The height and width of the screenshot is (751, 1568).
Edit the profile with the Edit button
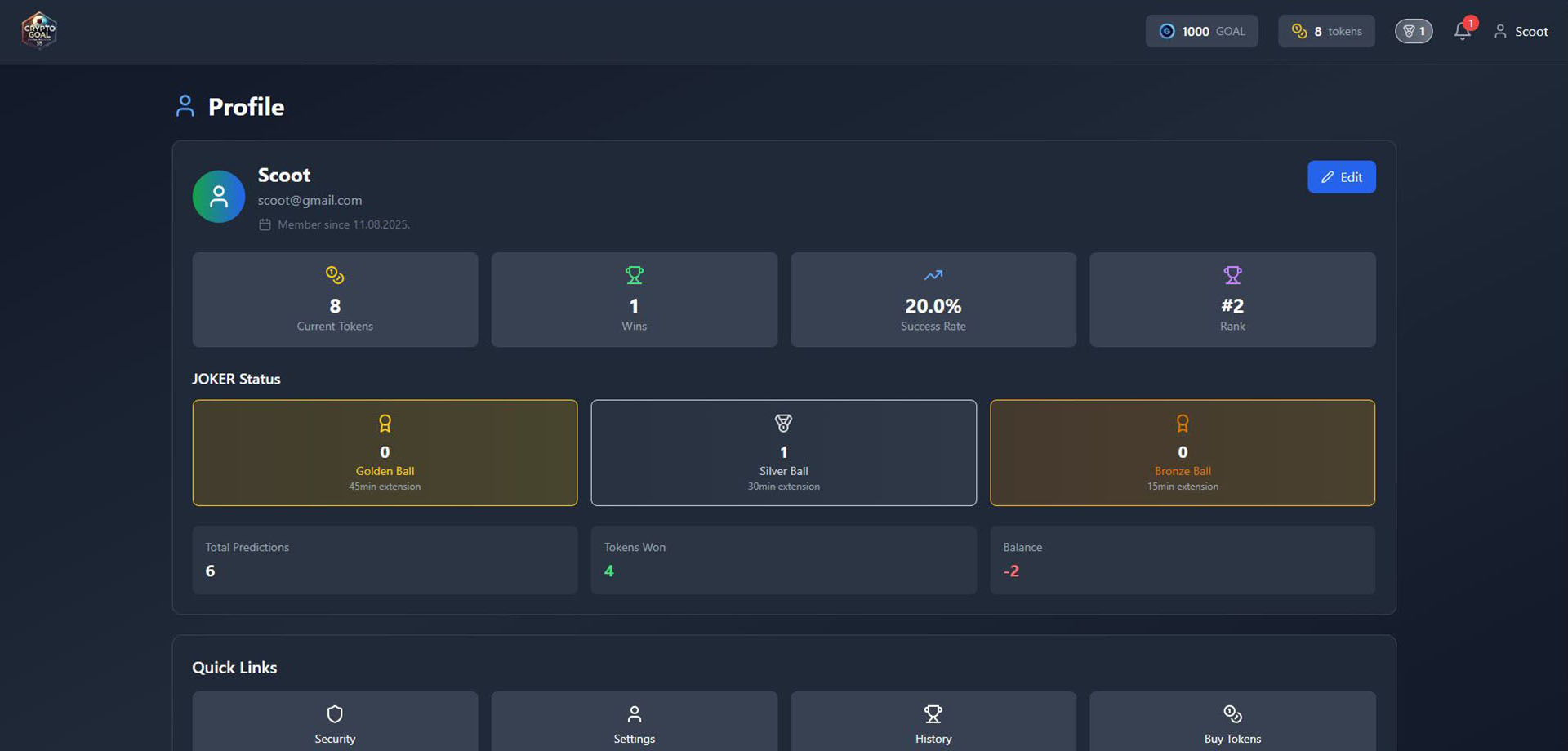(1342, 177)
